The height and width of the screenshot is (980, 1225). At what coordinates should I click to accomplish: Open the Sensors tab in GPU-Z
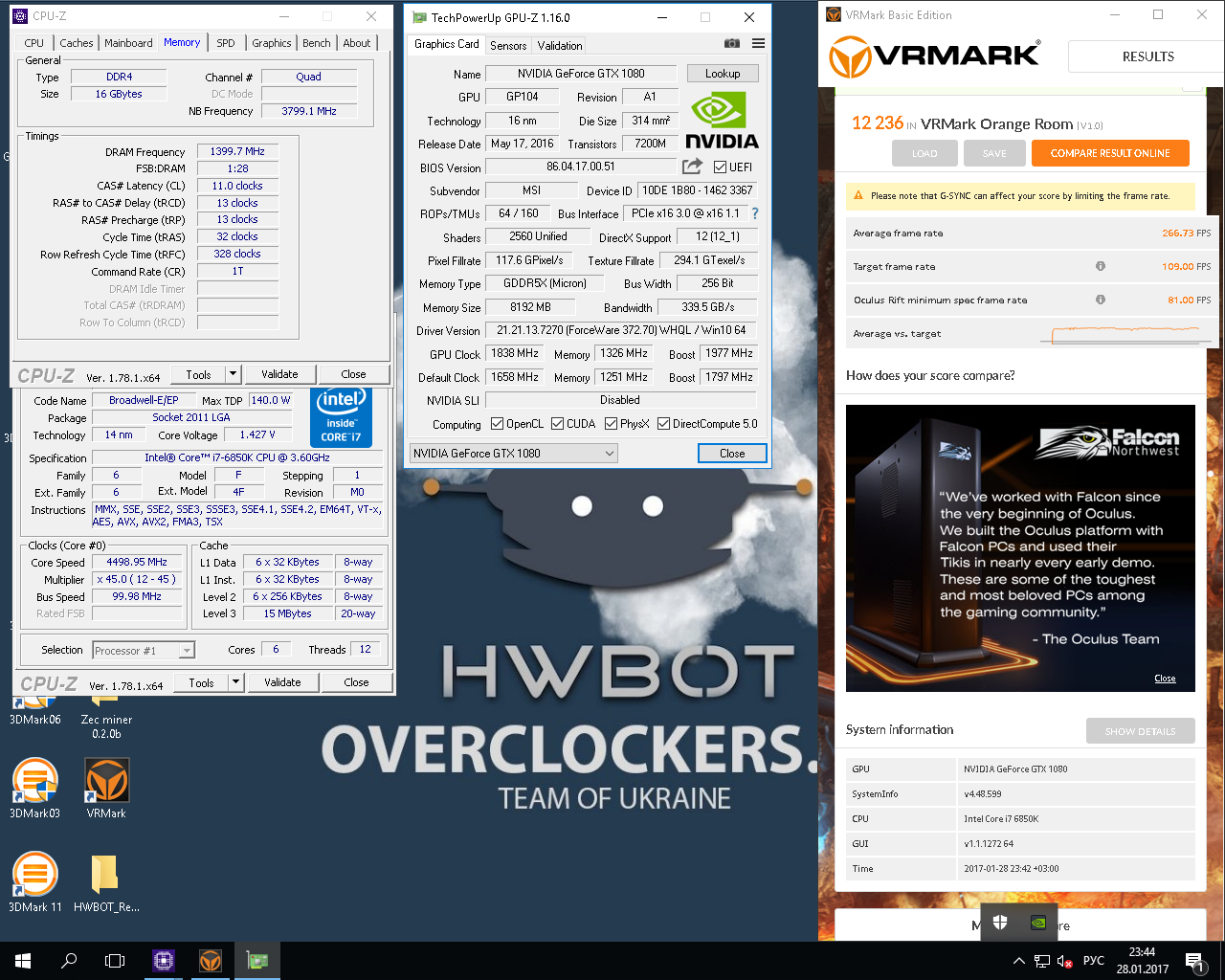click(508, 45)
